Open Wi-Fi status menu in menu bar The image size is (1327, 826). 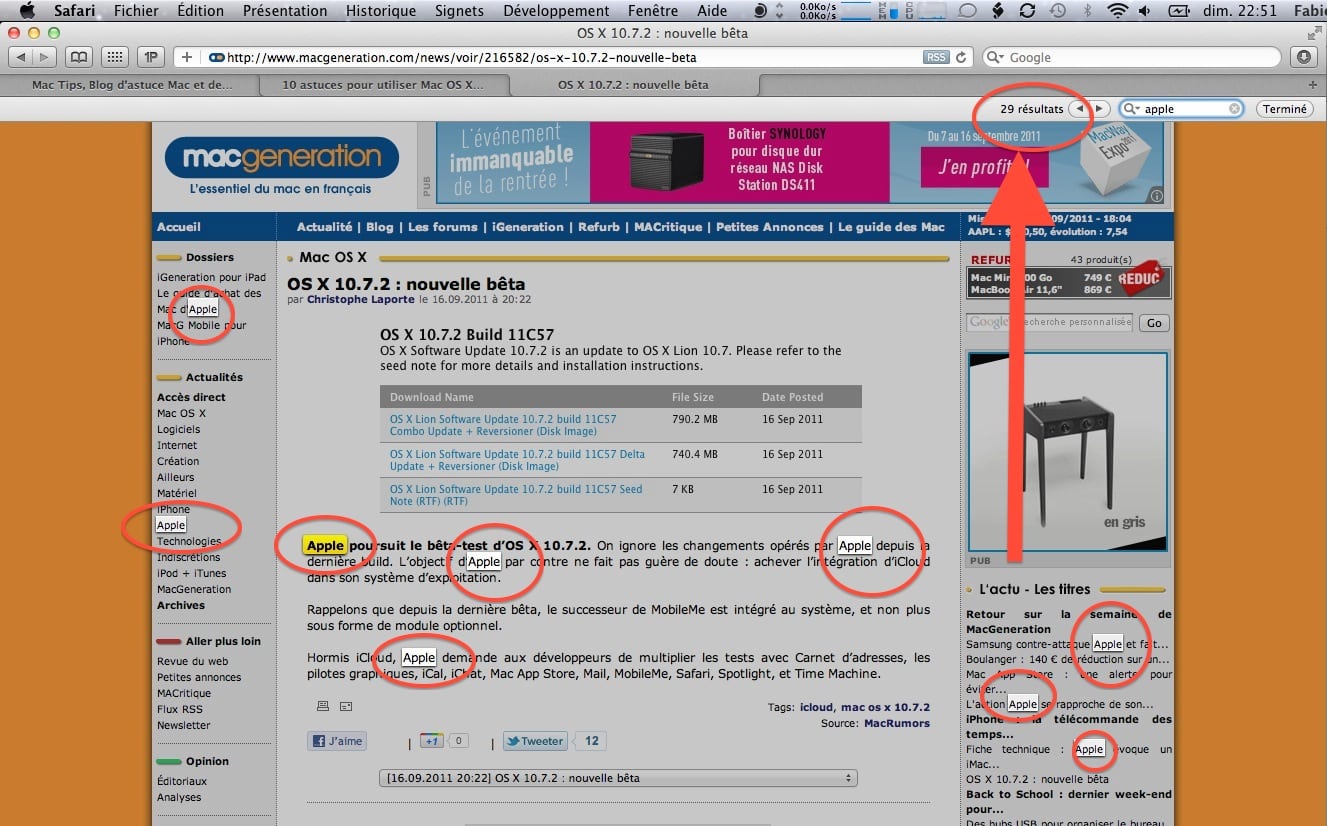[1118, 11]
